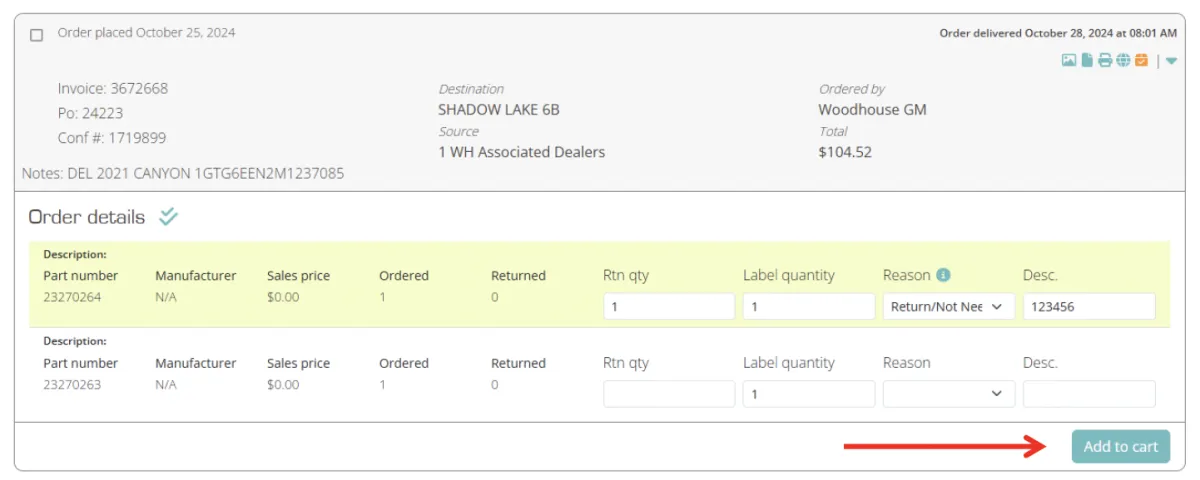Screen dimensions: 1200x480
Task: View the order document icon
Action: click(x=1087, y=61)
